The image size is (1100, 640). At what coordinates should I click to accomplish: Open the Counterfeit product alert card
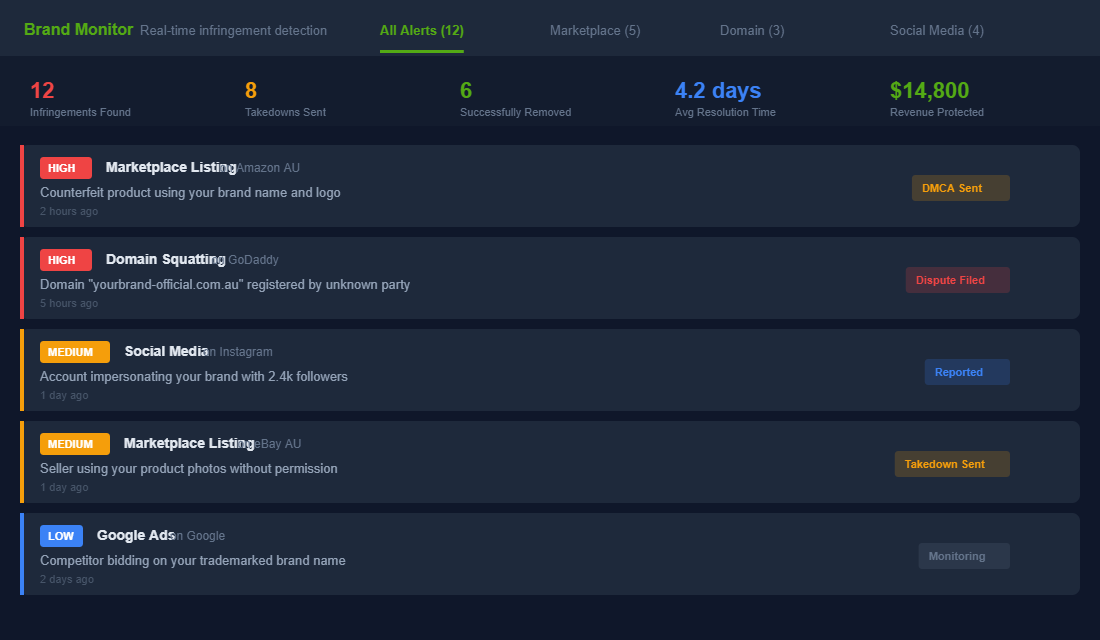tap(550, 186)
